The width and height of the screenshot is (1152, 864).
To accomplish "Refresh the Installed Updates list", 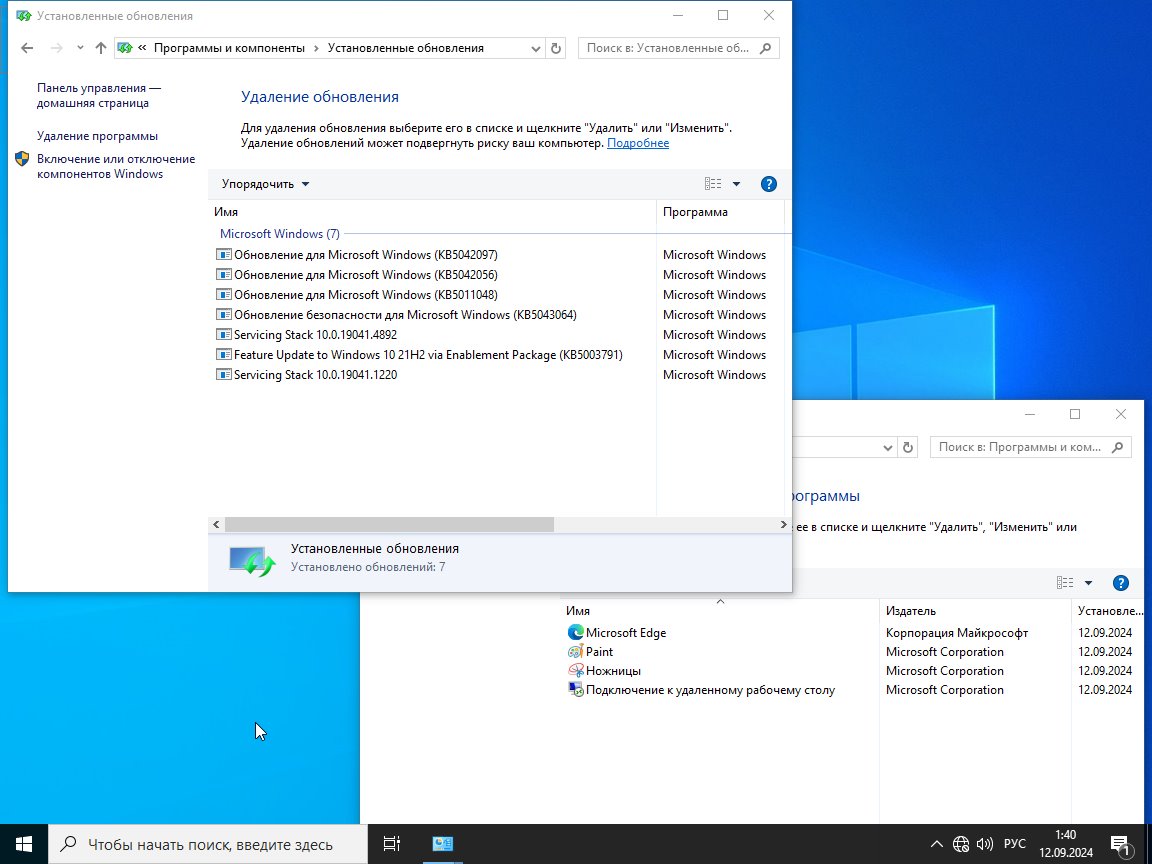I will click(556, 48).
